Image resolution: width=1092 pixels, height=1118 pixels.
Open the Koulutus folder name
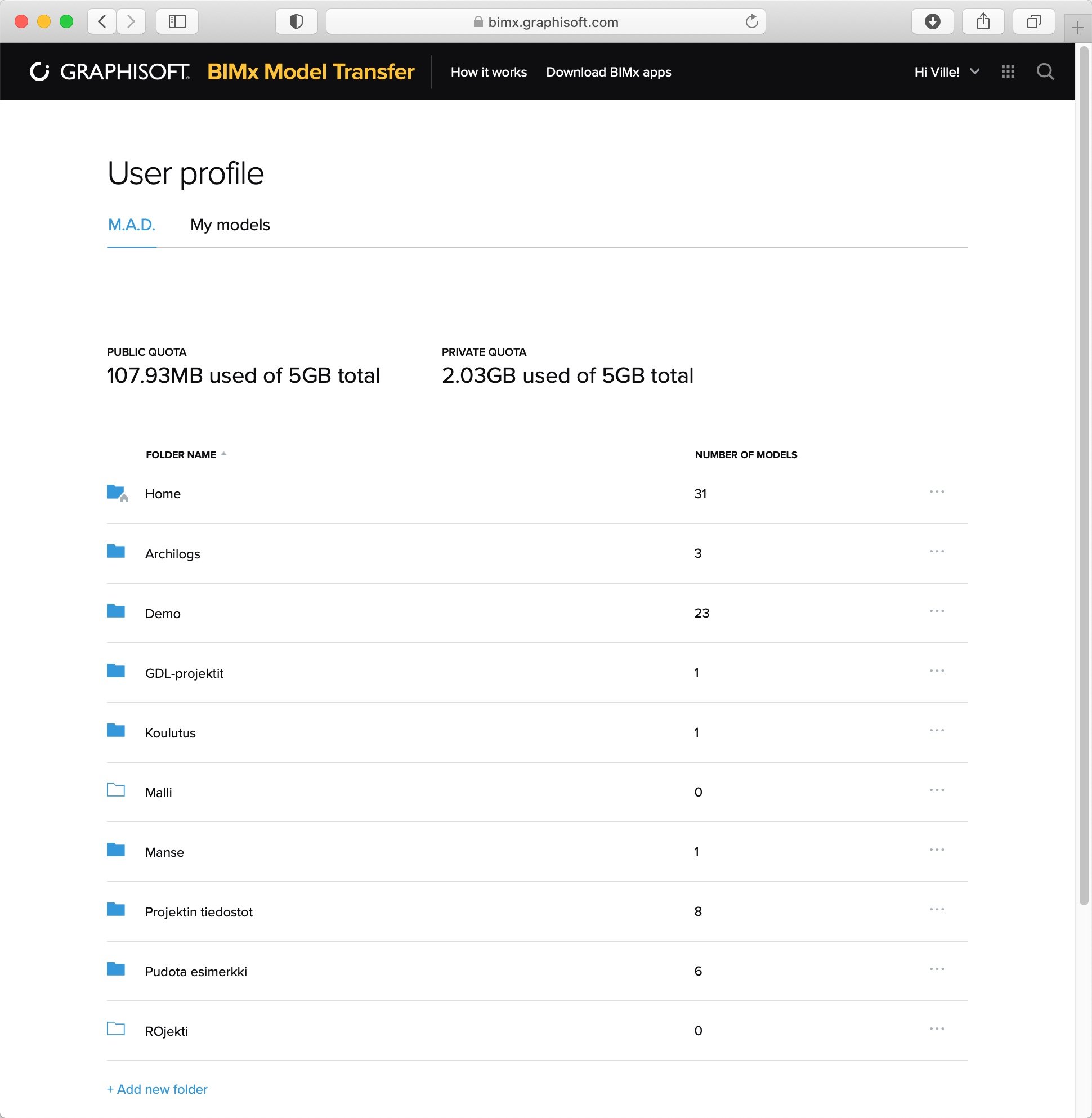coord(171,733)
